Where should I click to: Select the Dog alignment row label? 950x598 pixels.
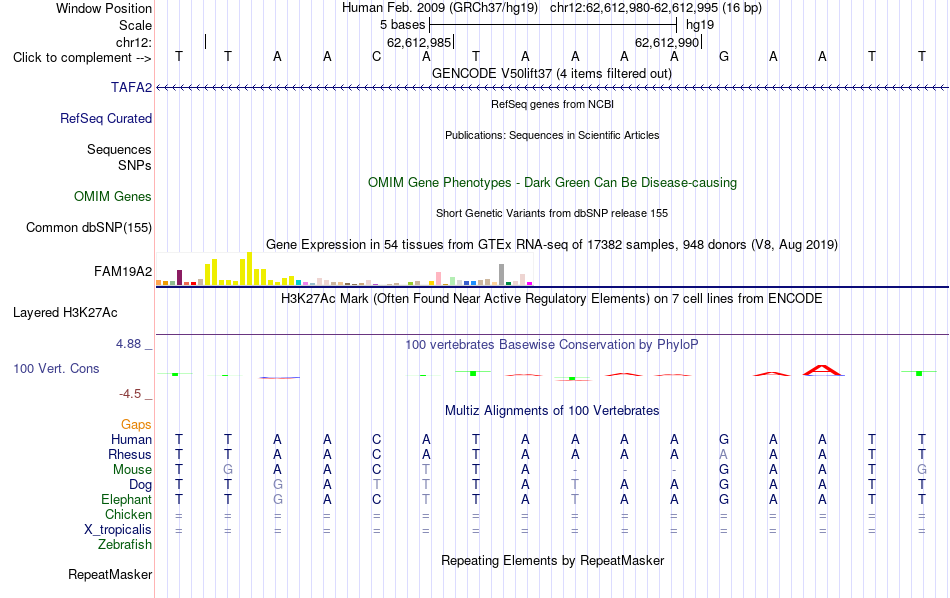[x=141, y=485]
